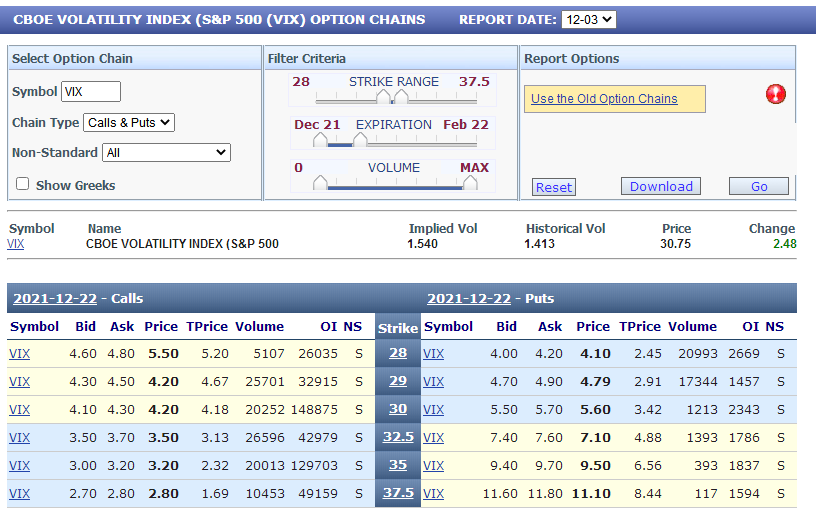
Task: Click the volume minimum slider handle
Action: pyautogui.click(x=320, y=183)
